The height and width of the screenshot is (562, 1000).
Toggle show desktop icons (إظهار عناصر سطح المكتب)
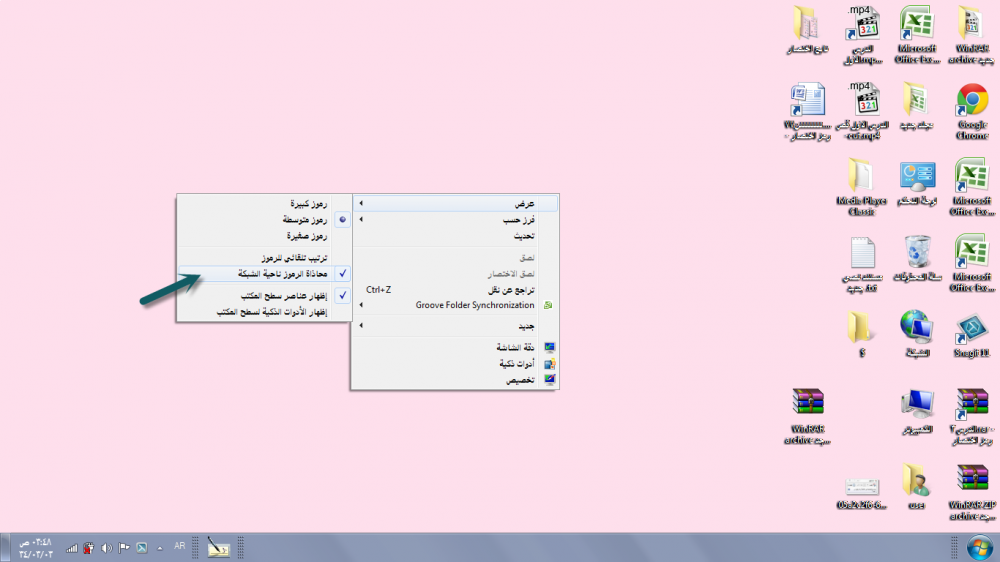(264, 297)
